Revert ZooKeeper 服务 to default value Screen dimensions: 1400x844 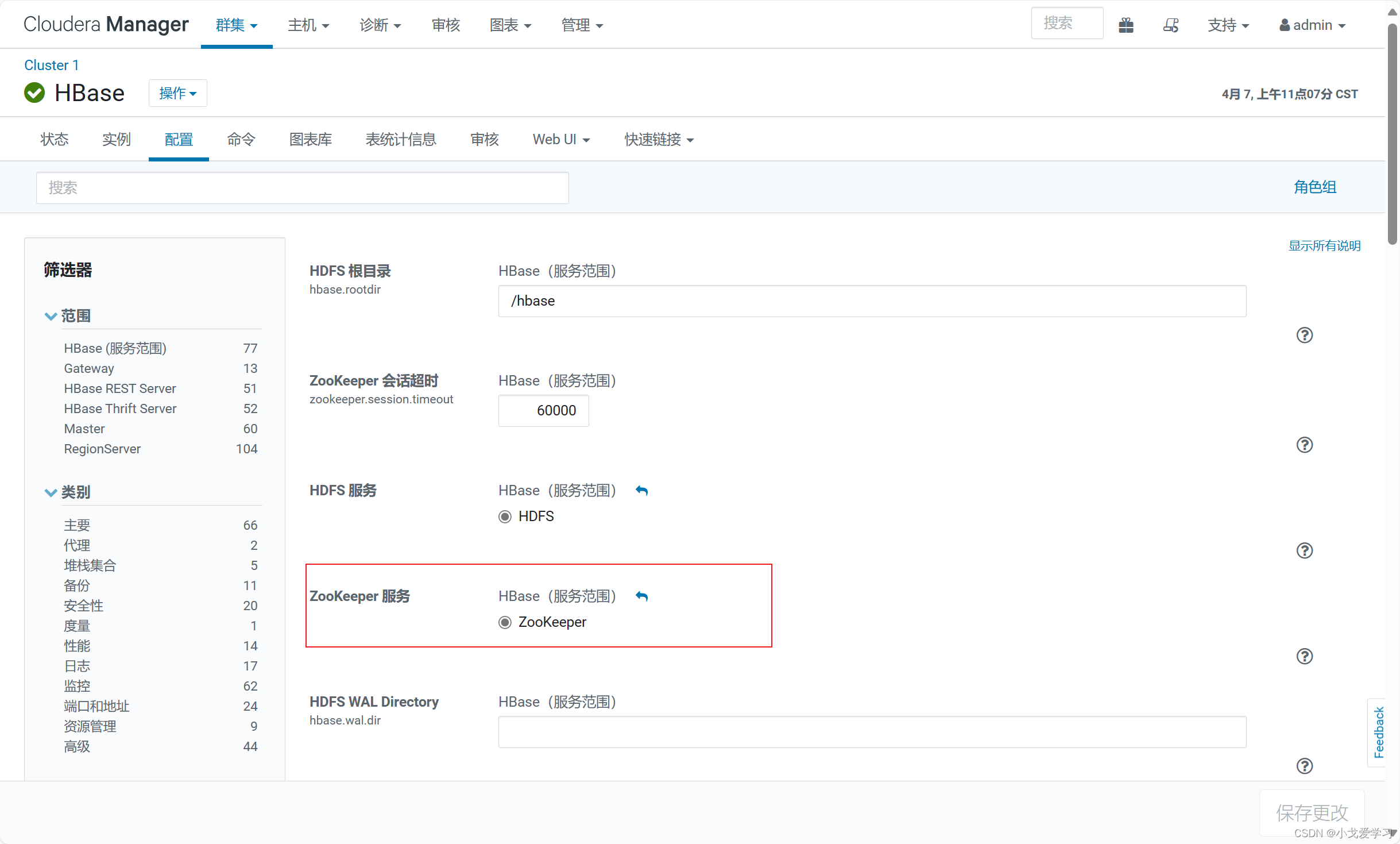coord(642,596)
